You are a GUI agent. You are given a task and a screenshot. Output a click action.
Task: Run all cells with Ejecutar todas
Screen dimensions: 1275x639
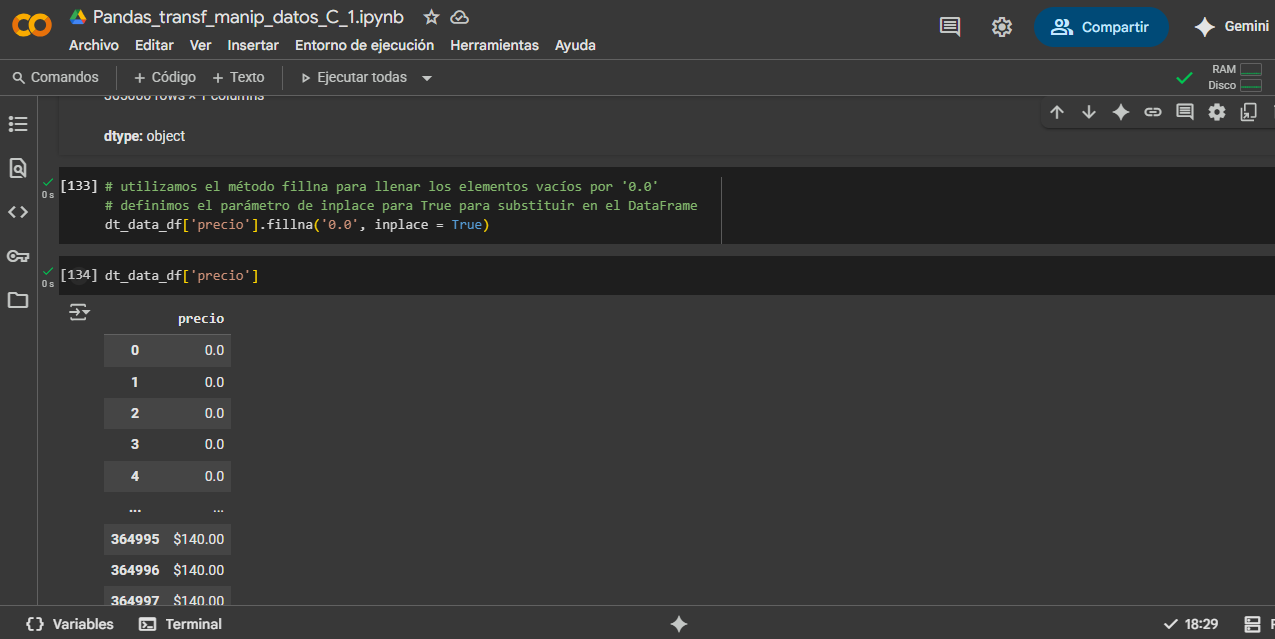[354, 77]
